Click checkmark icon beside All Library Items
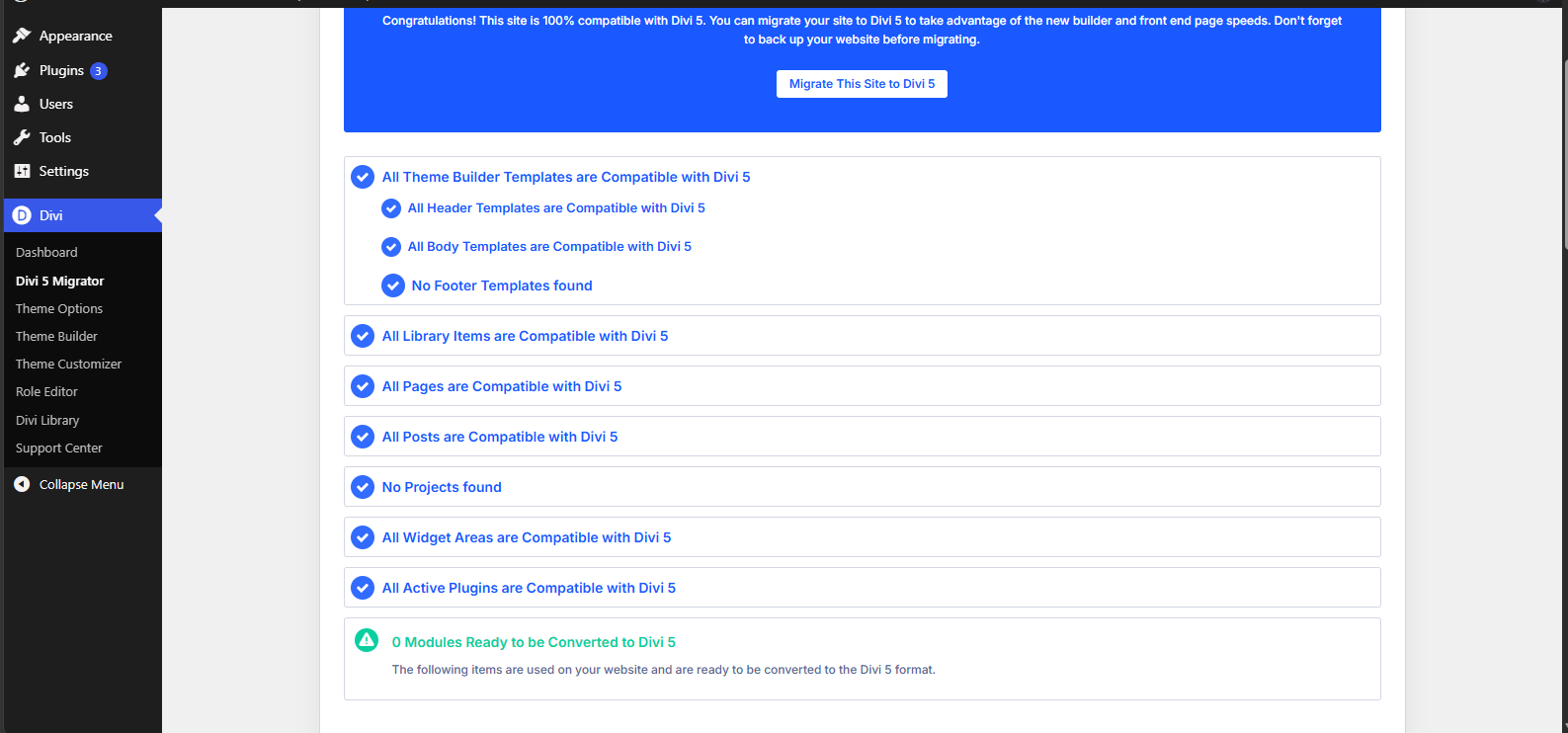The width and height of the screenshot is (1568, 733). tap(363, 336)
